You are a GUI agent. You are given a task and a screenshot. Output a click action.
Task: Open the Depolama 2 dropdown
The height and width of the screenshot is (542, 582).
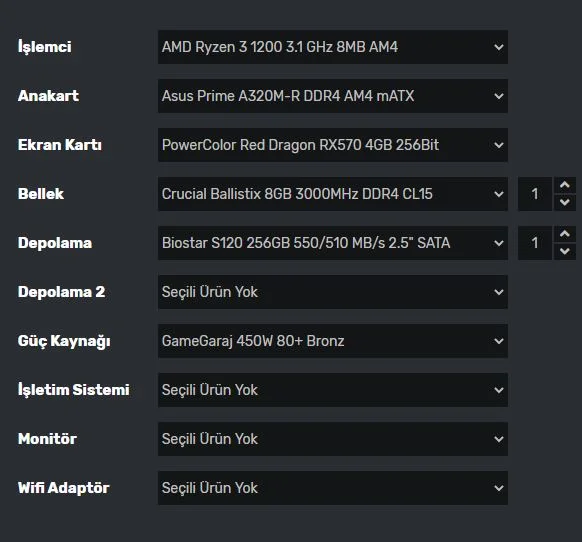click(x=333, y=292)
